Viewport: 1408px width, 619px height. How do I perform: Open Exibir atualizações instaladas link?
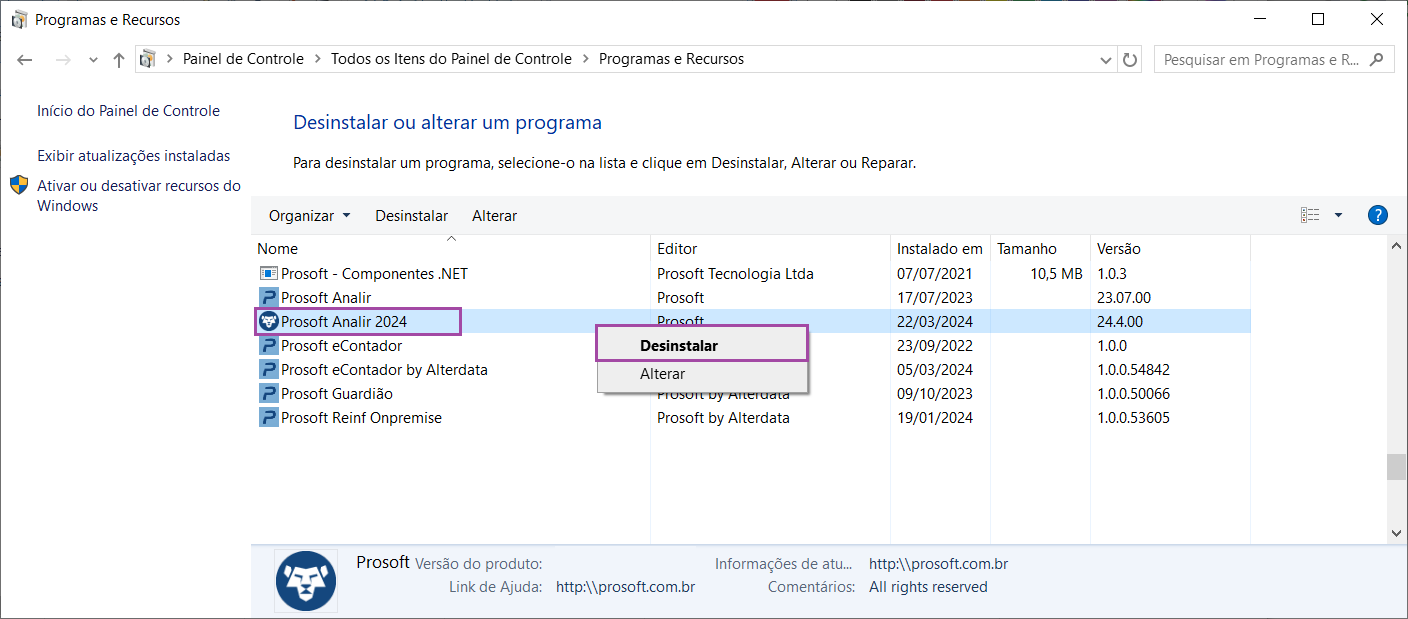pos(134,156)
